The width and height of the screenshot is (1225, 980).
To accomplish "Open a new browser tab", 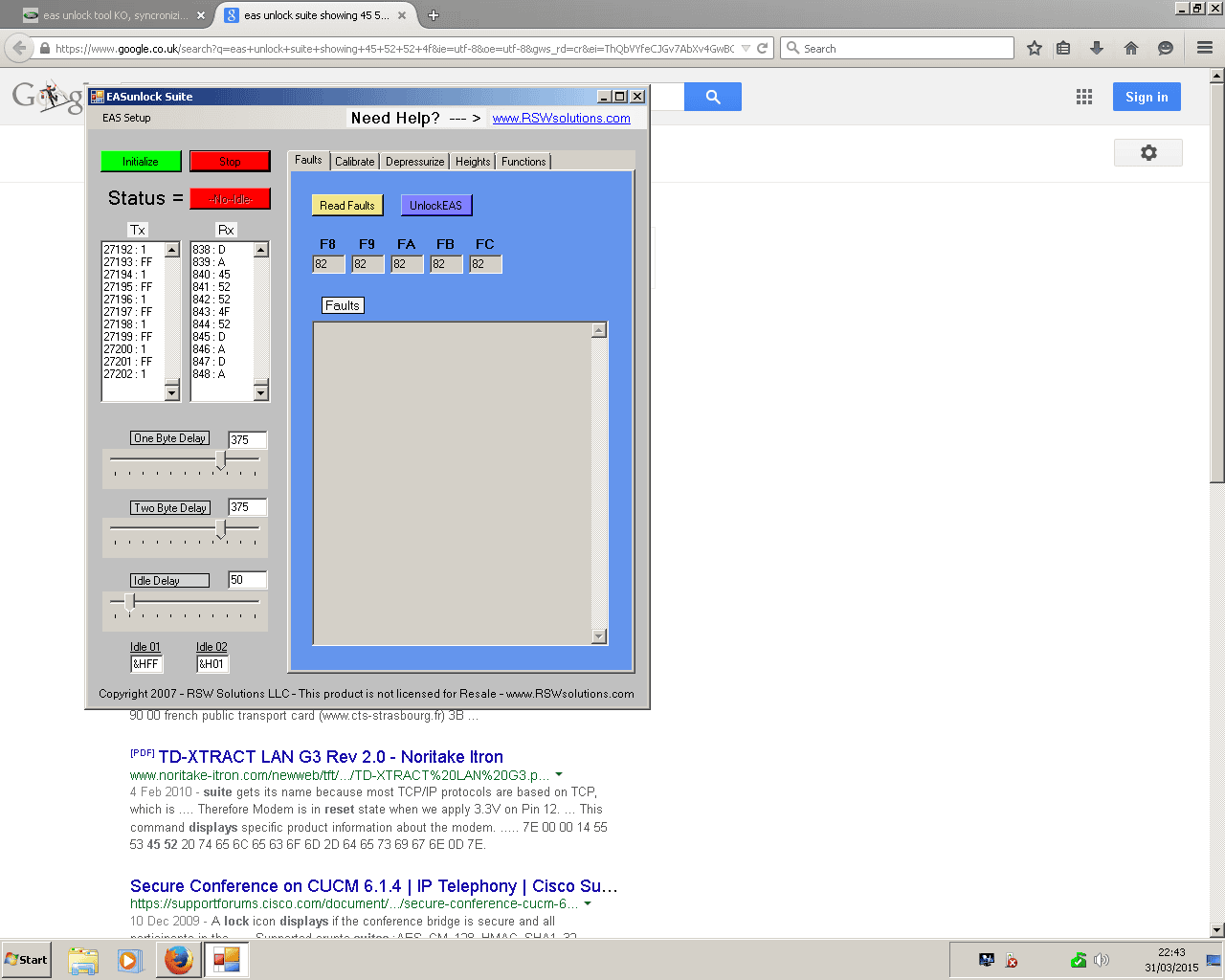I will point(433,15).
